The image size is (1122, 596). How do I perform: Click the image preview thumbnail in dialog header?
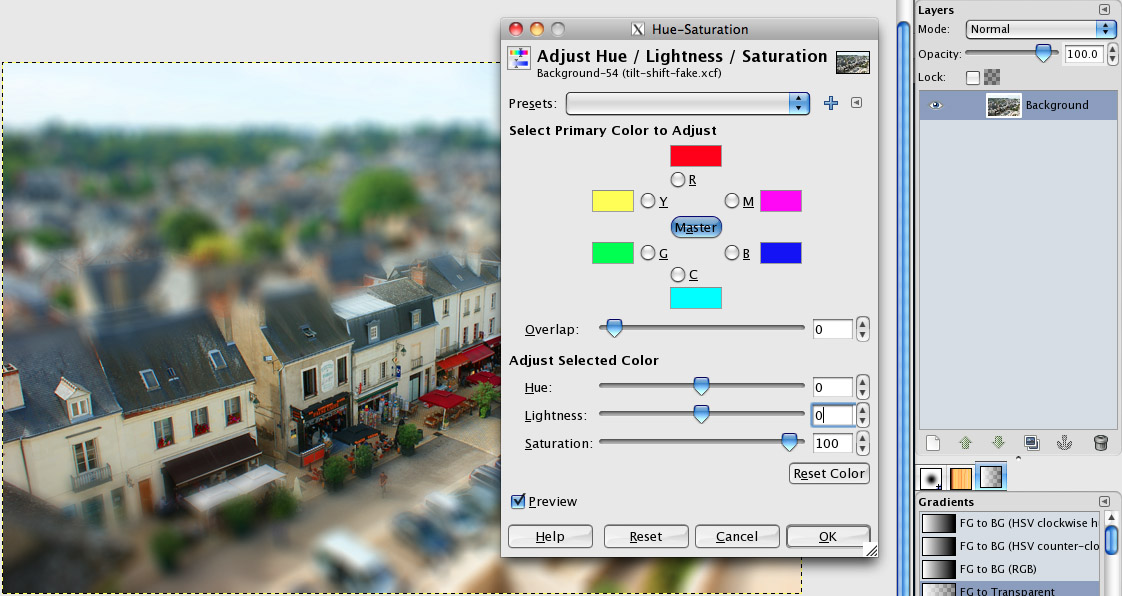(853, 62)
